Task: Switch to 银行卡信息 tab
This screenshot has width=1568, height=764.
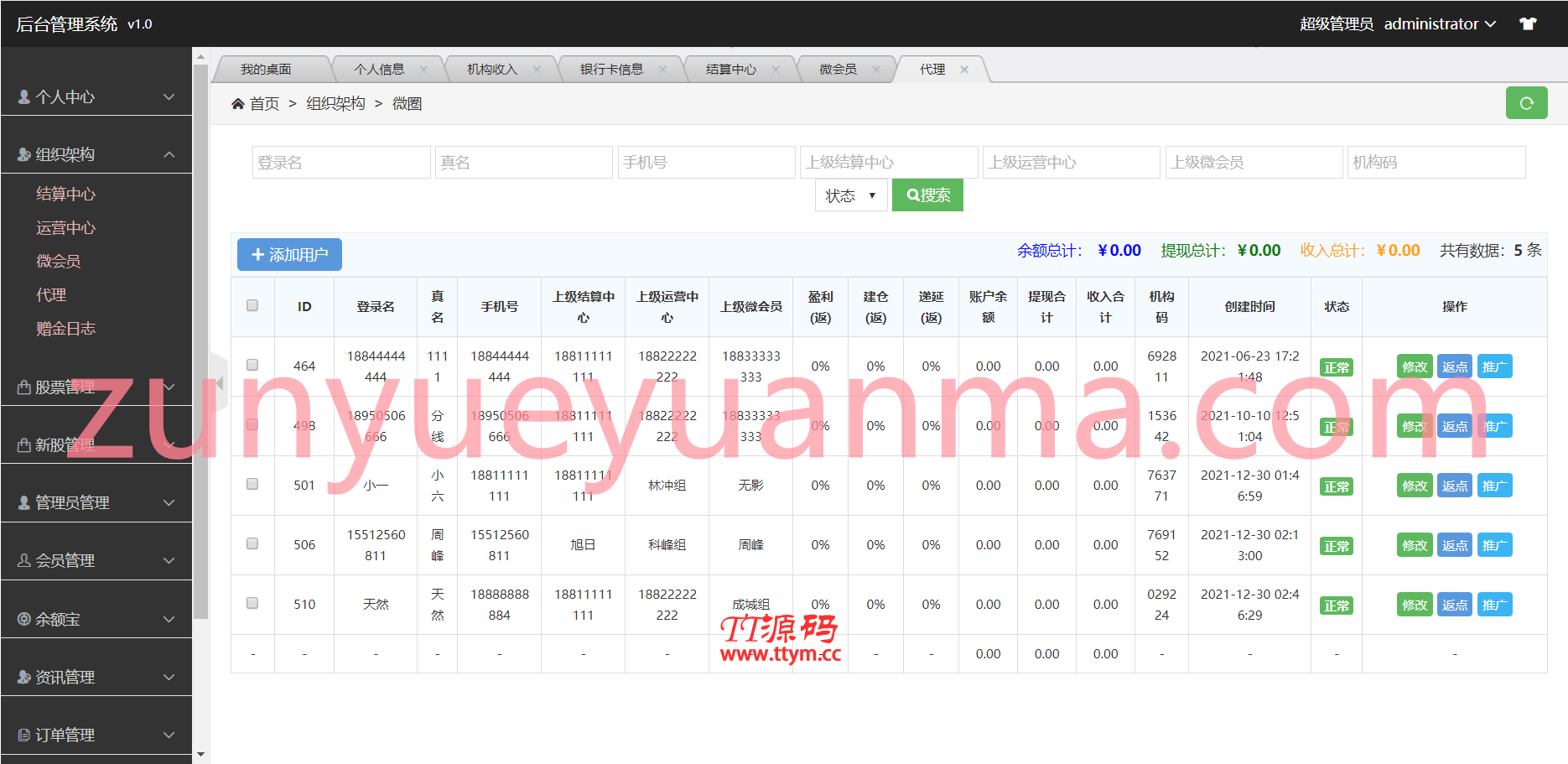Action: [611, 70]
